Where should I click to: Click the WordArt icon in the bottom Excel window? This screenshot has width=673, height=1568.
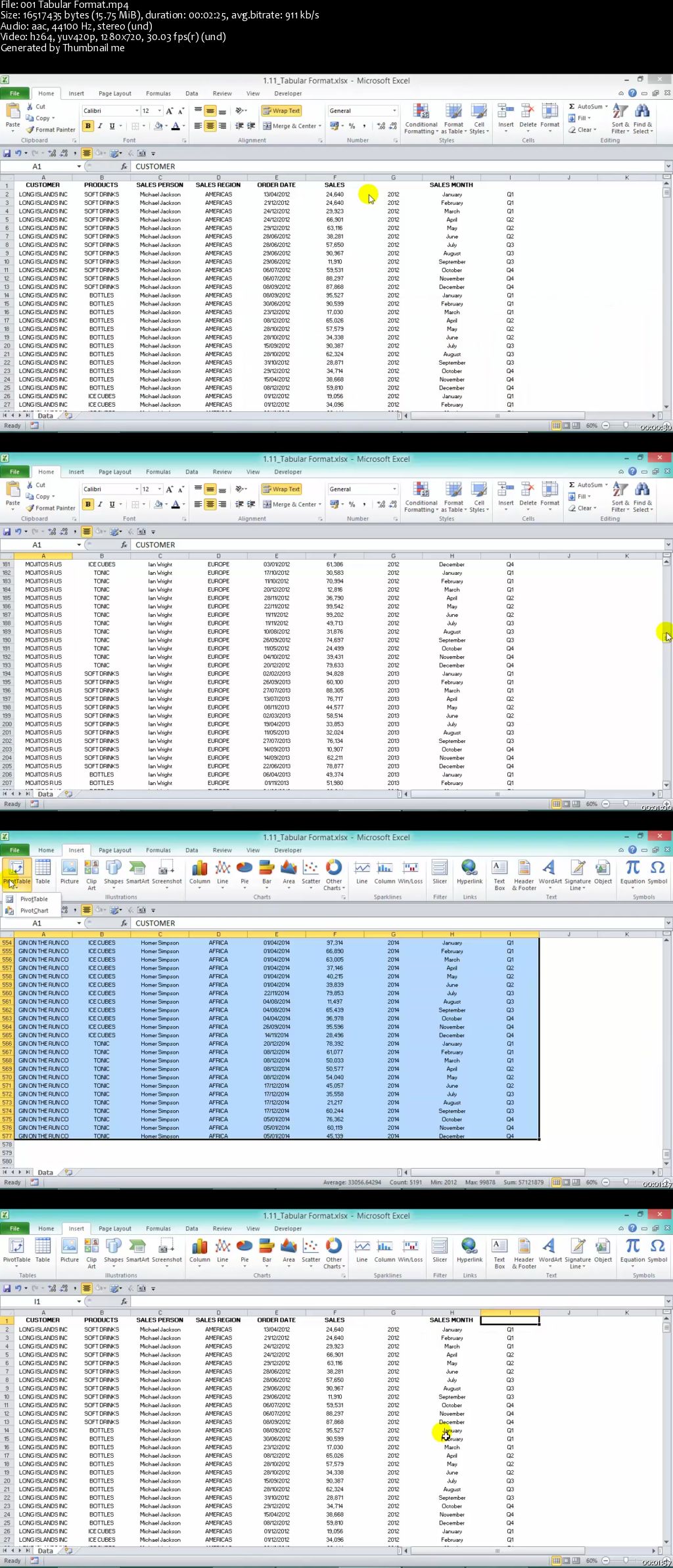[549, 1250]
